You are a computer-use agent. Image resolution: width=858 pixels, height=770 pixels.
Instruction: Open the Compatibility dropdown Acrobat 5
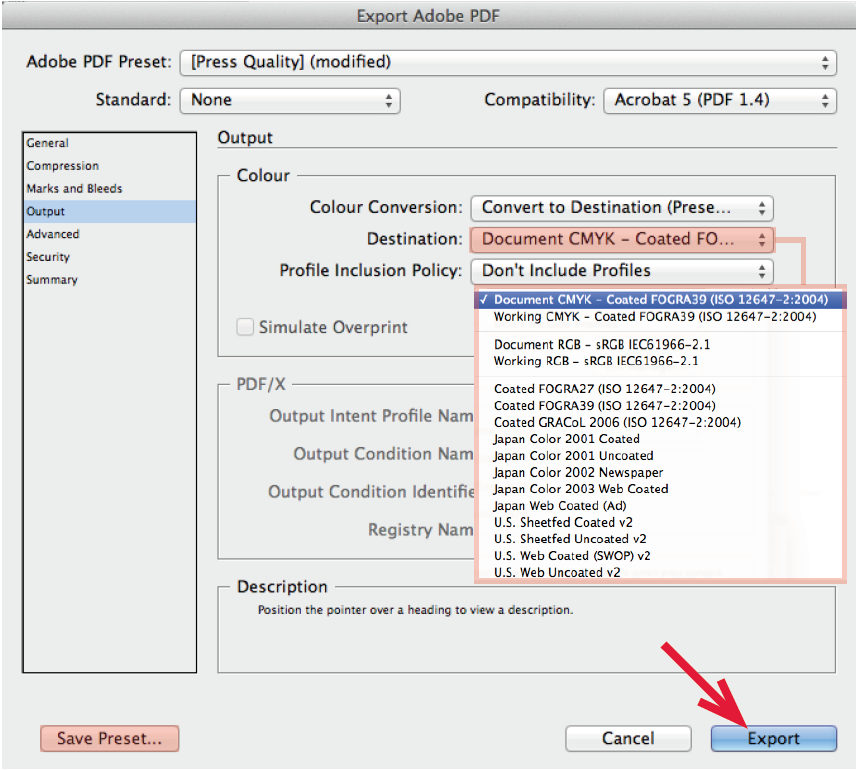(720, 101)
